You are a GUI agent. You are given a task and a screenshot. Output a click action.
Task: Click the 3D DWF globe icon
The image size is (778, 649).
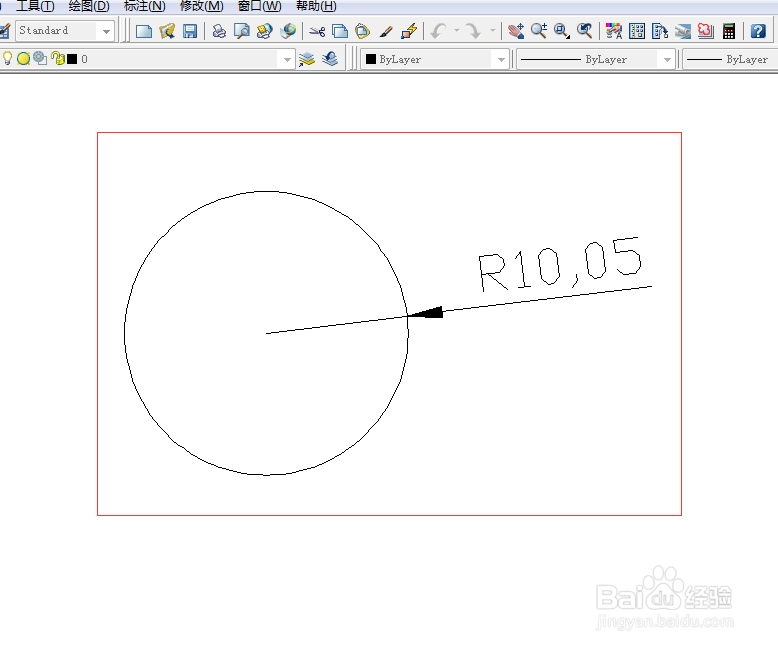[288, 31]
